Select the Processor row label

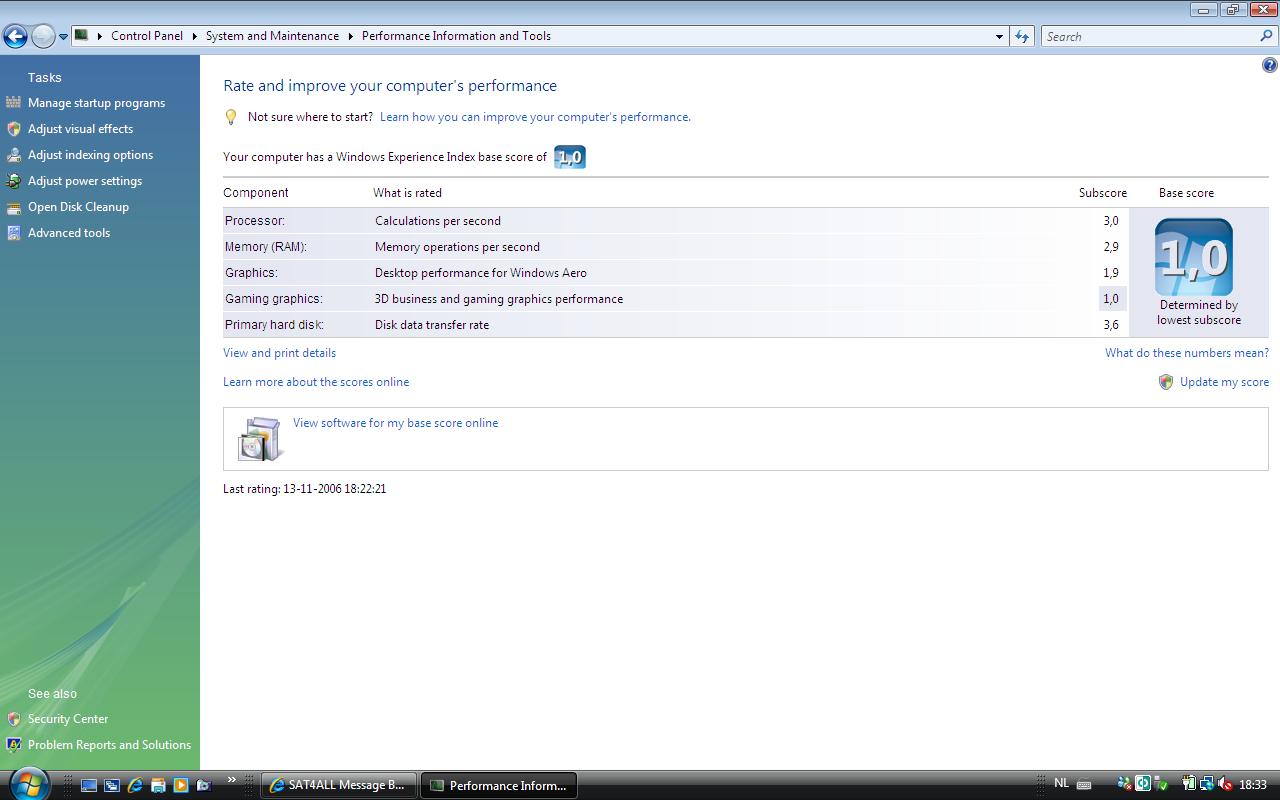(x=255, y=221)
